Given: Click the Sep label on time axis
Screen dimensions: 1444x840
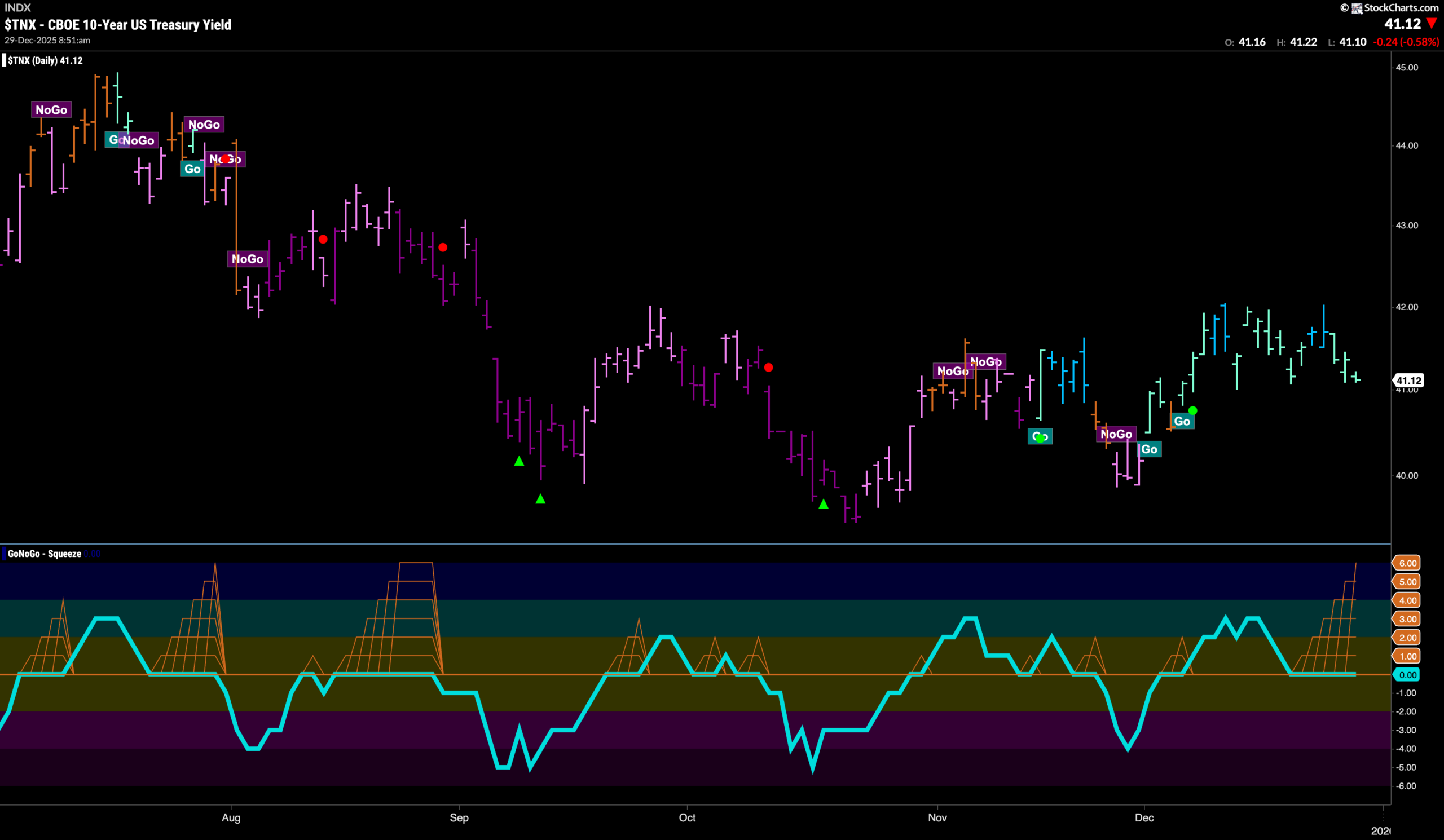Looking at the screenshot, I should click(x=459, y=817).
